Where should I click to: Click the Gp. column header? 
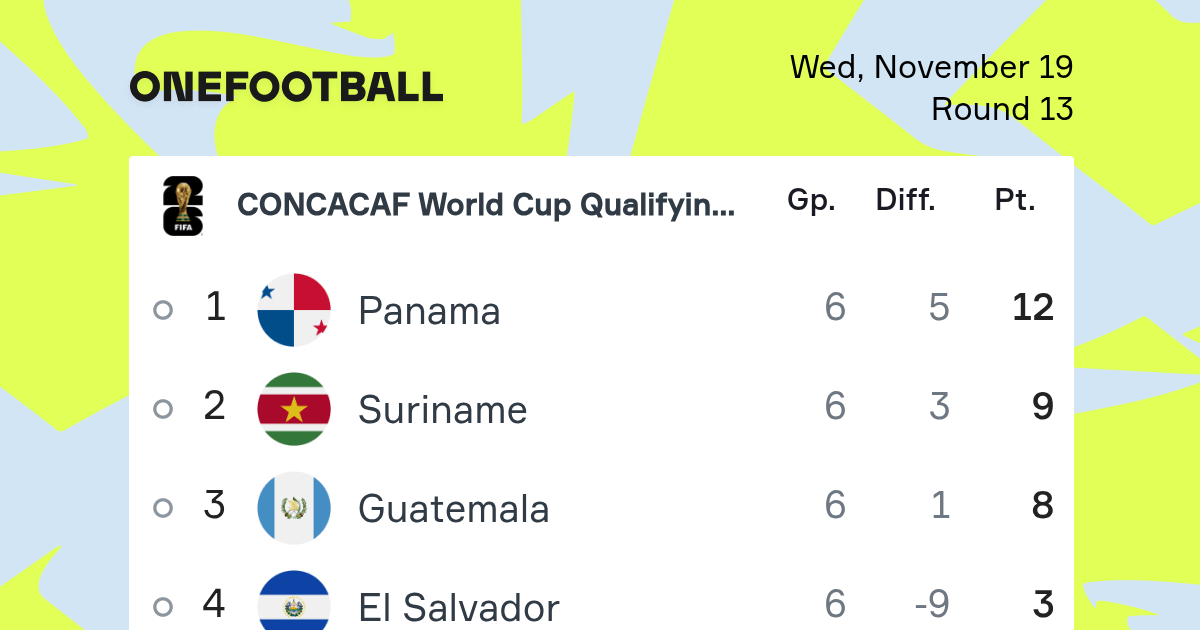point(811,201)
